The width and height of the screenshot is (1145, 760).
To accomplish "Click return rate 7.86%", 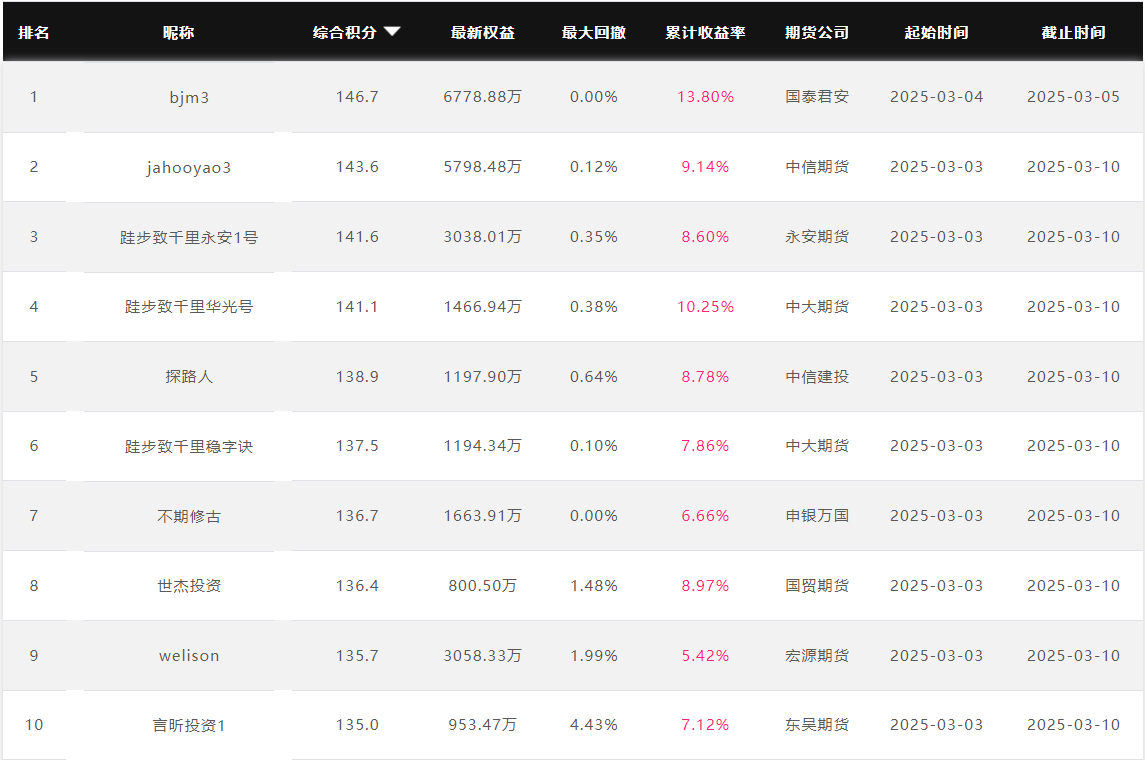I will point(705,445).
